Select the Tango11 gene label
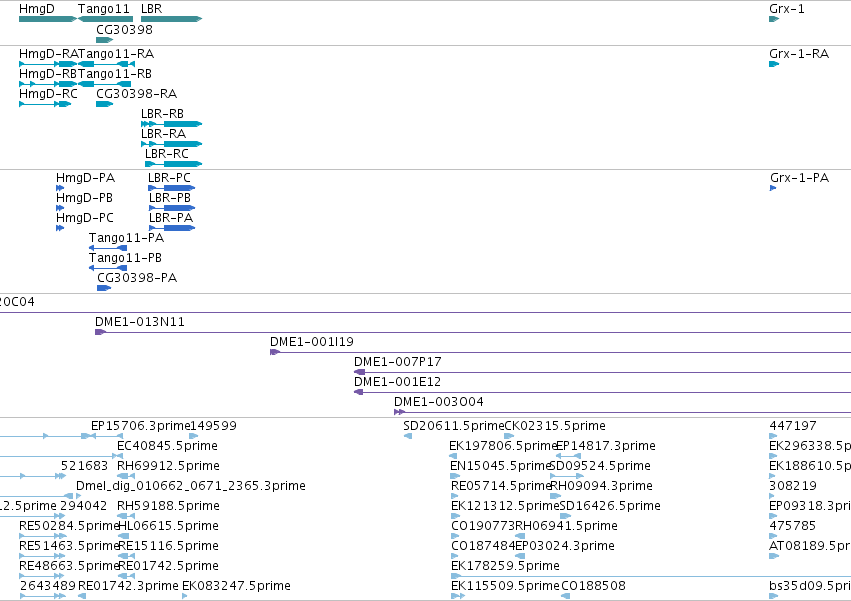The width and height of the screenshot is (851, 601). coord(104,9)
